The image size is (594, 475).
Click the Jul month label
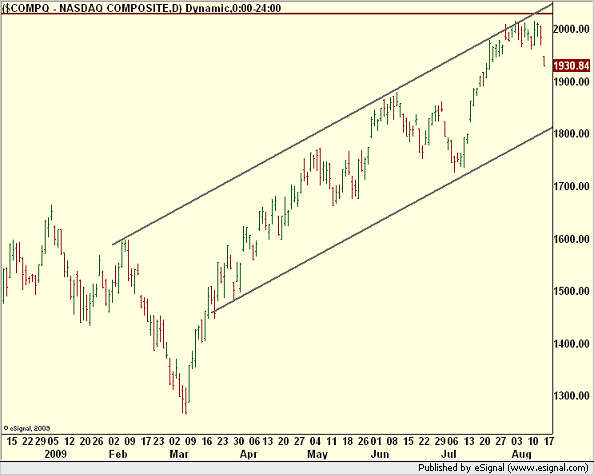pos(449,454)
